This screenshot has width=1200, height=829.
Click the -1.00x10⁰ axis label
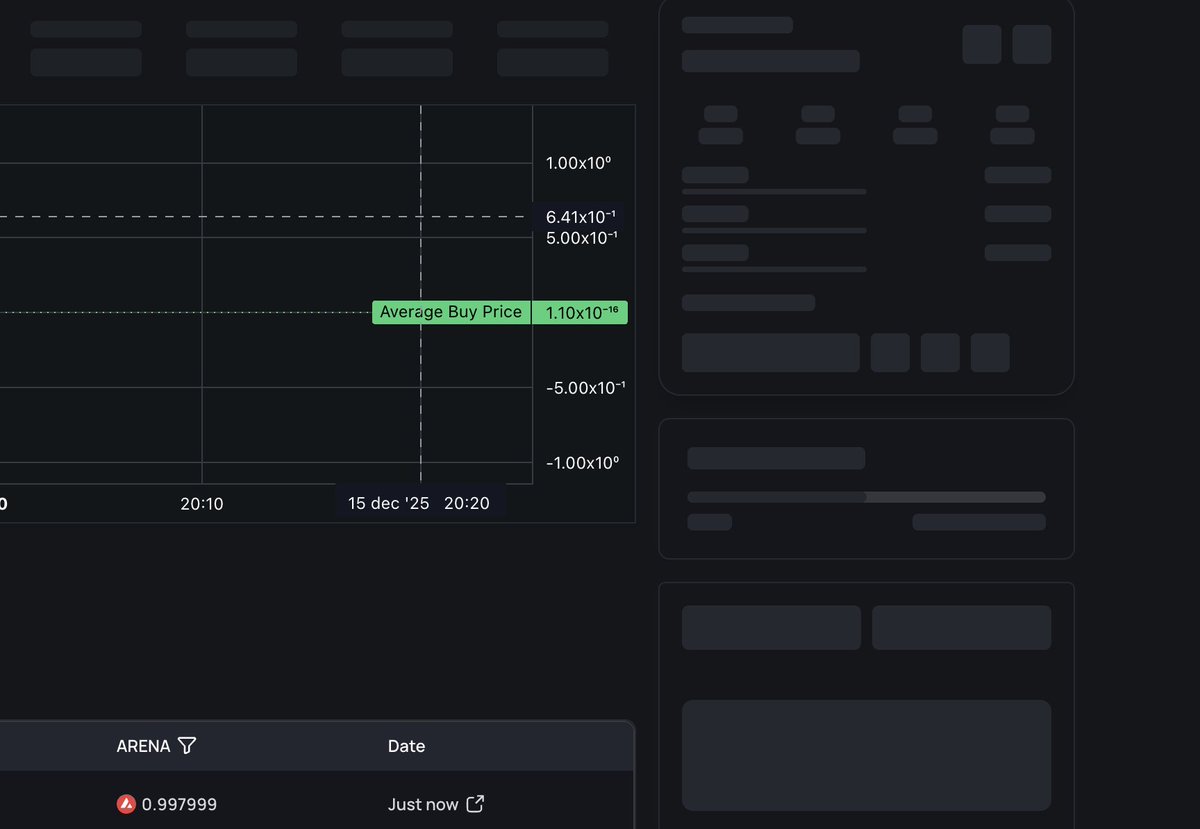coord(582,463)
